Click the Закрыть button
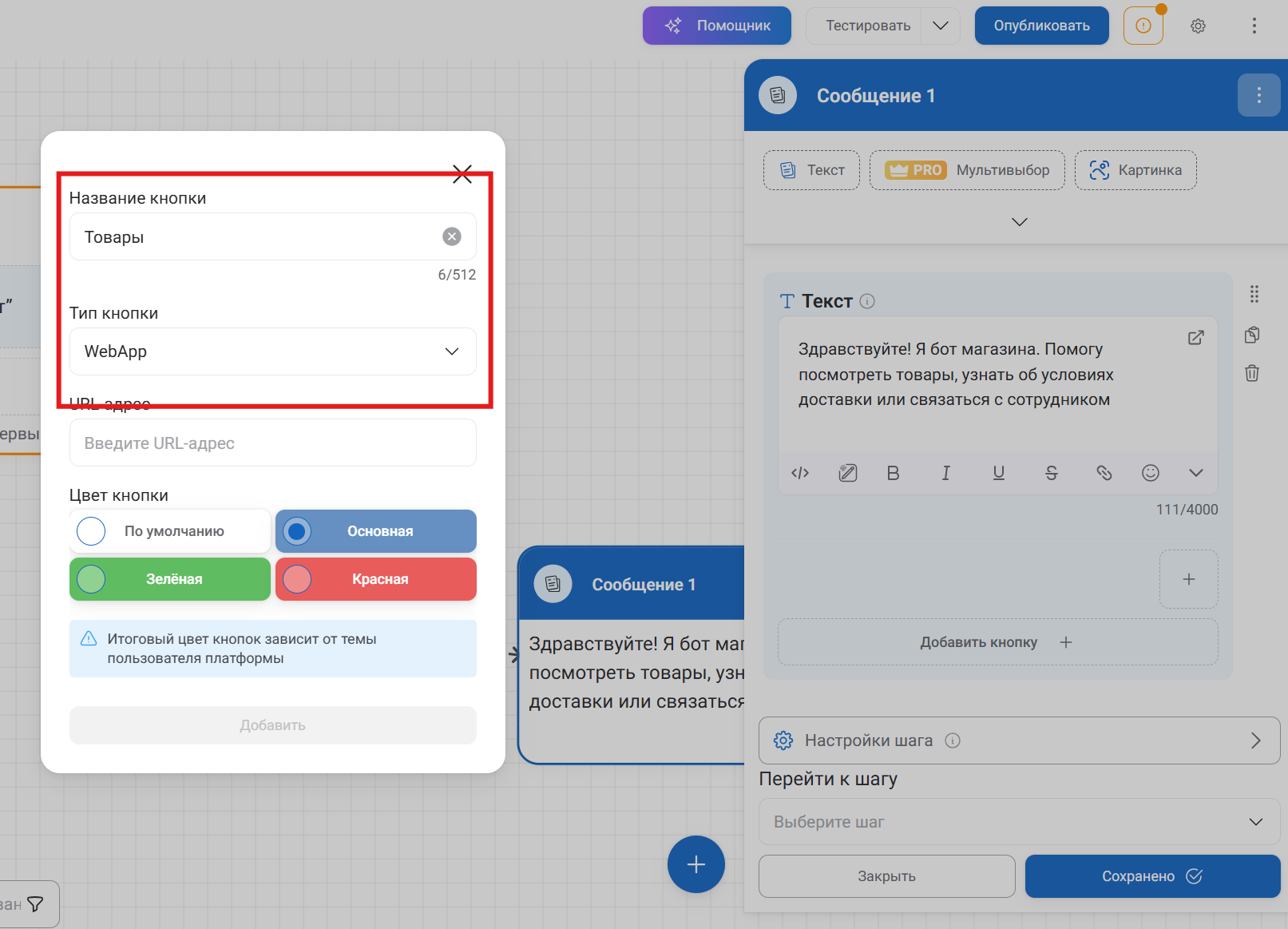Screen dimensions: 1288x929 point(886,876)
